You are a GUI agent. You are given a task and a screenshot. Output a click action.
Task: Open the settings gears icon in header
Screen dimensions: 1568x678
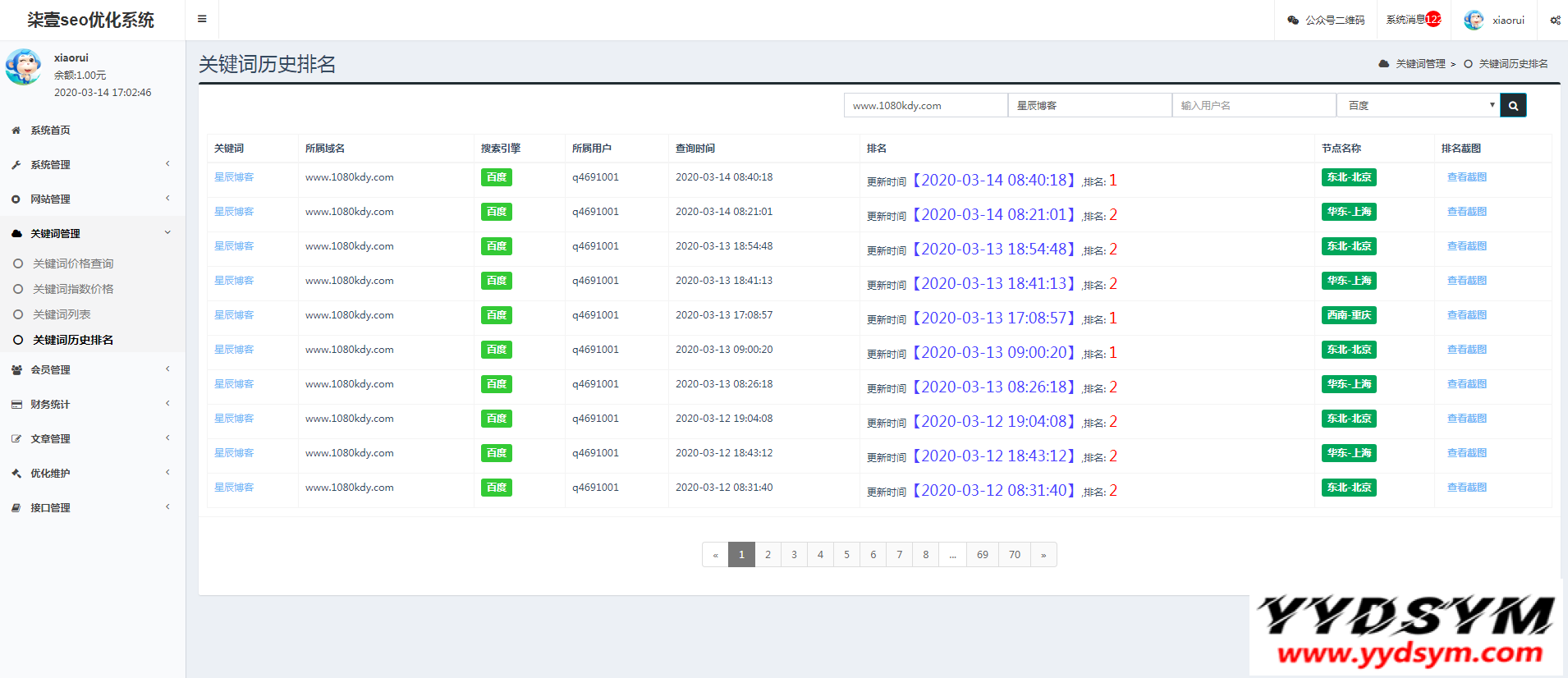point(1555,21)
